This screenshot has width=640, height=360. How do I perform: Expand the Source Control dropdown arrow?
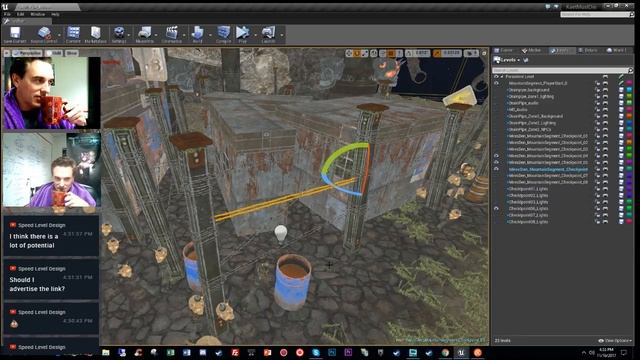[x=60, y=35]
